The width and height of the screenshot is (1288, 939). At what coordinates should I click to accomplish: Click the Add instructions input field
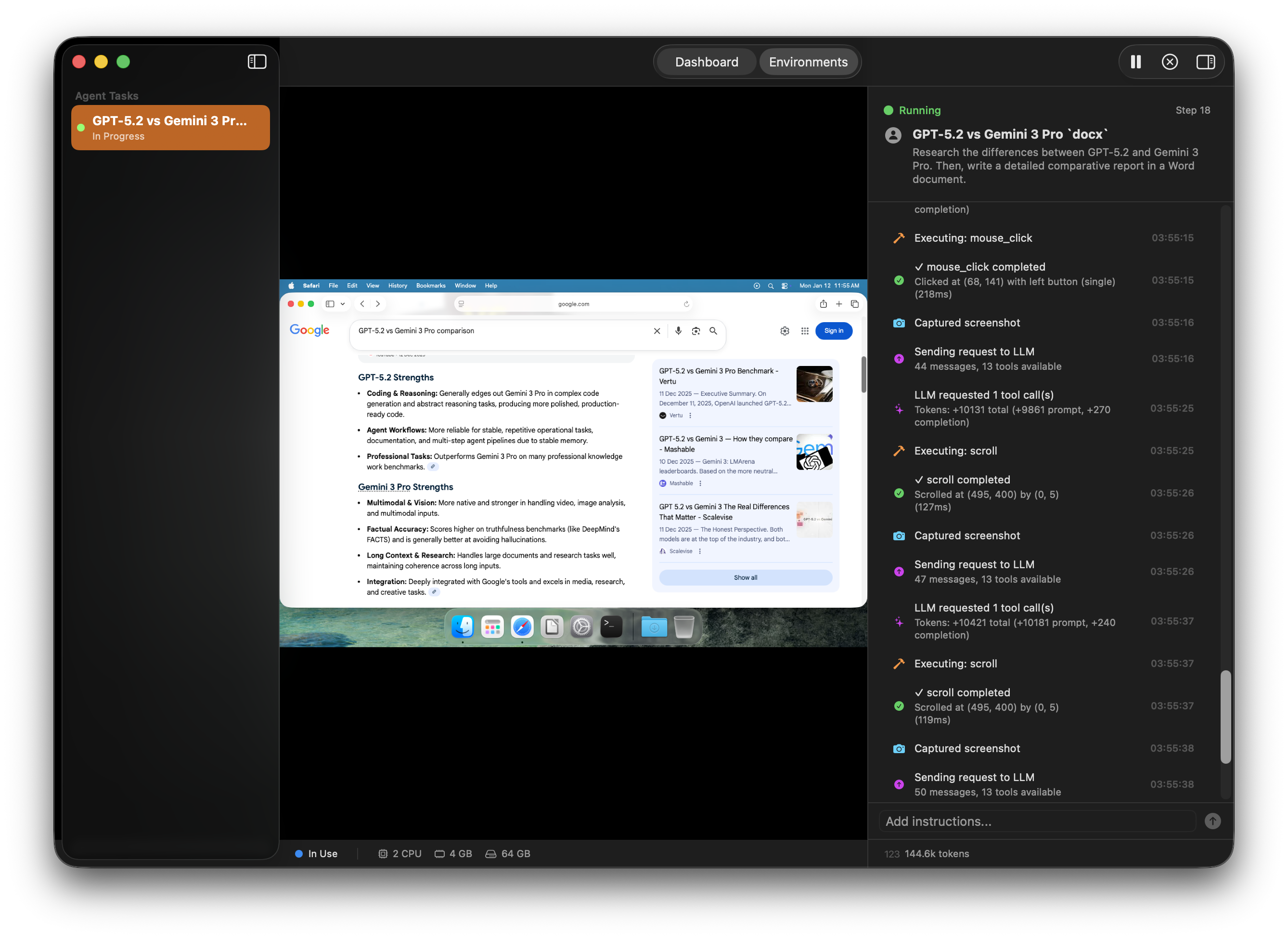(1037, 821)
